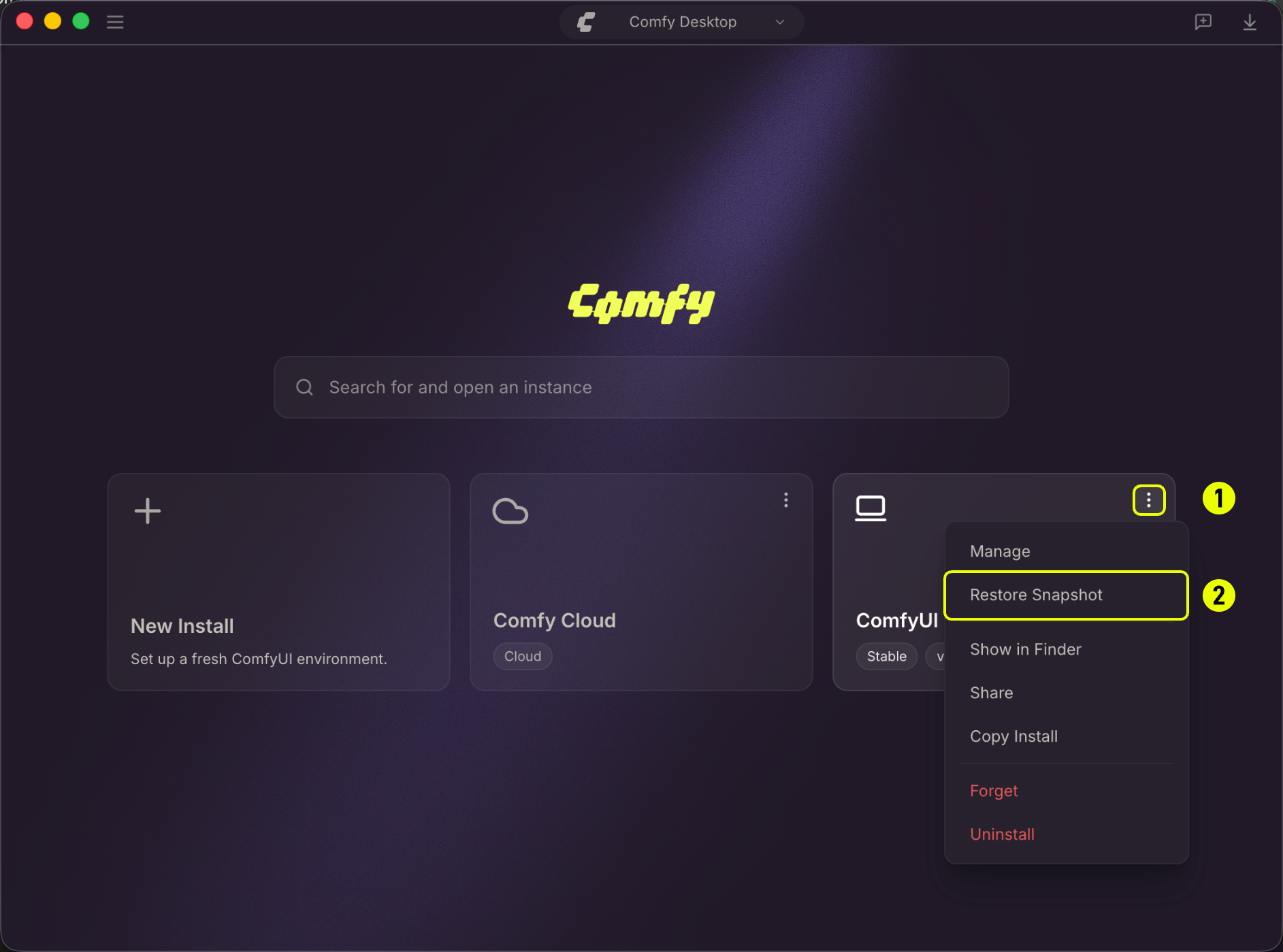Click the magnifier icon in search bar
The width and height of the screenshot is (1283, 952).
pos(304,387)
